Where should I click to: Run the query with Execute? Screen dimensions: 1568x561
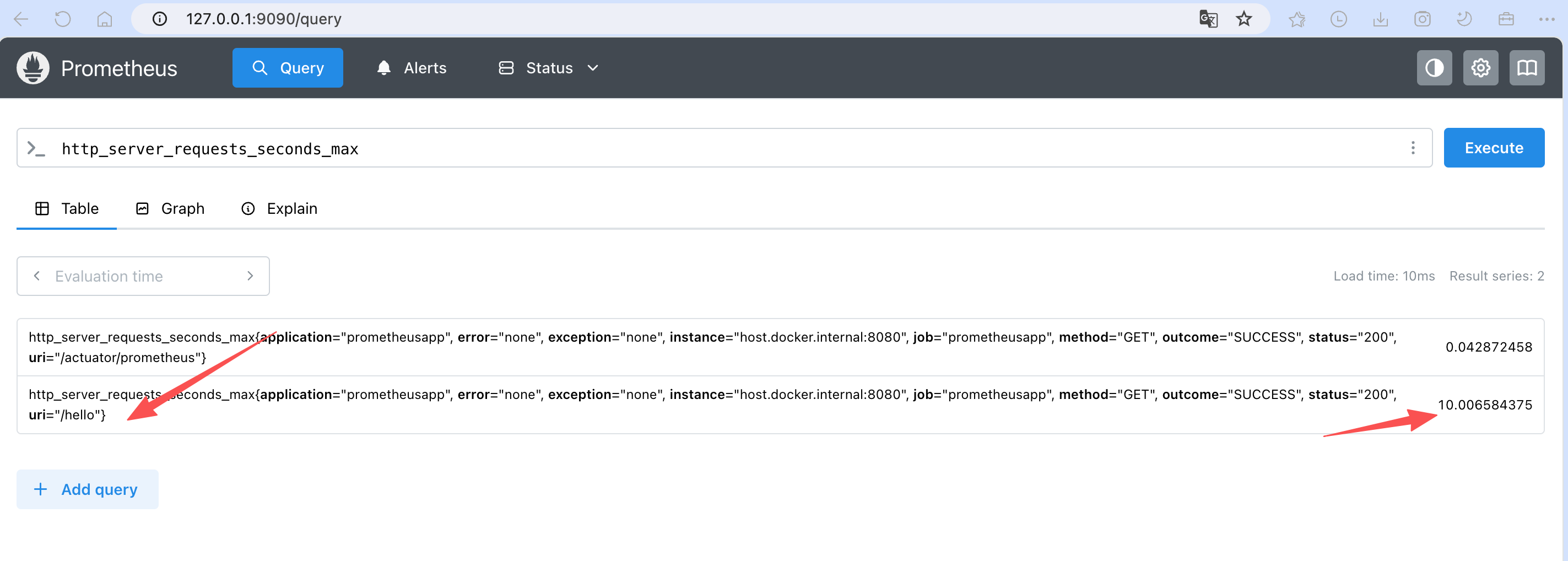1494,148
